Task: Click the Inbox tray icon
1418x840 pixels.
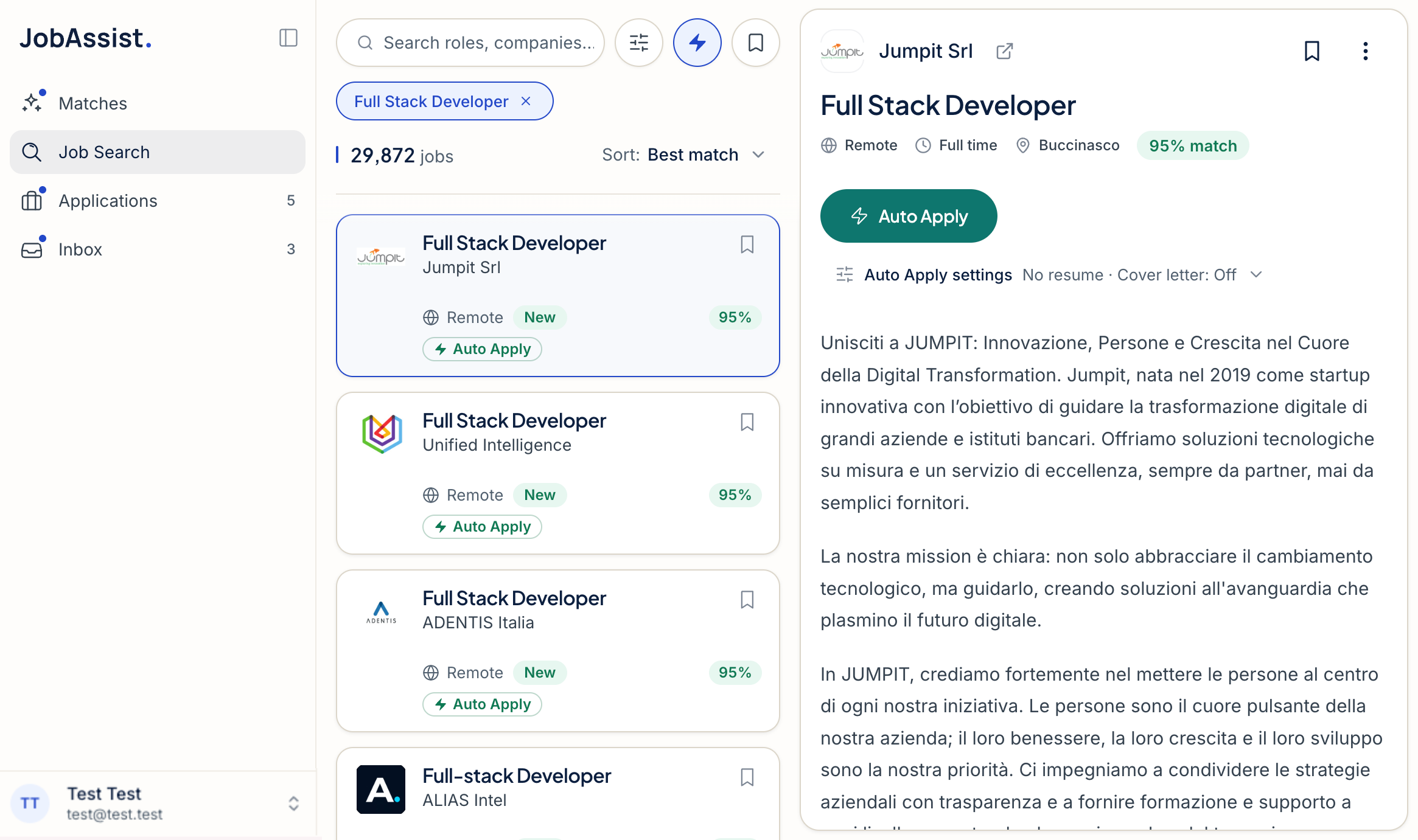Action: pyautogui.click(x=32, y=249)
